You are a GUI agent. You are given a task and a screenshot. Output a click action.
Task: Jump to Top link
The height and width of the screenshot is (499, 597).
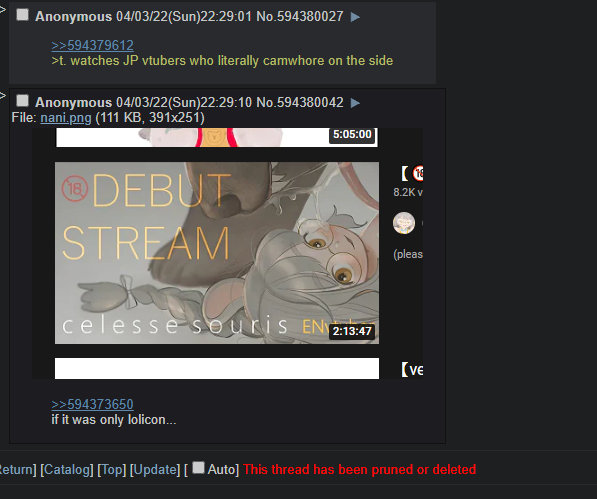[112, 470]
